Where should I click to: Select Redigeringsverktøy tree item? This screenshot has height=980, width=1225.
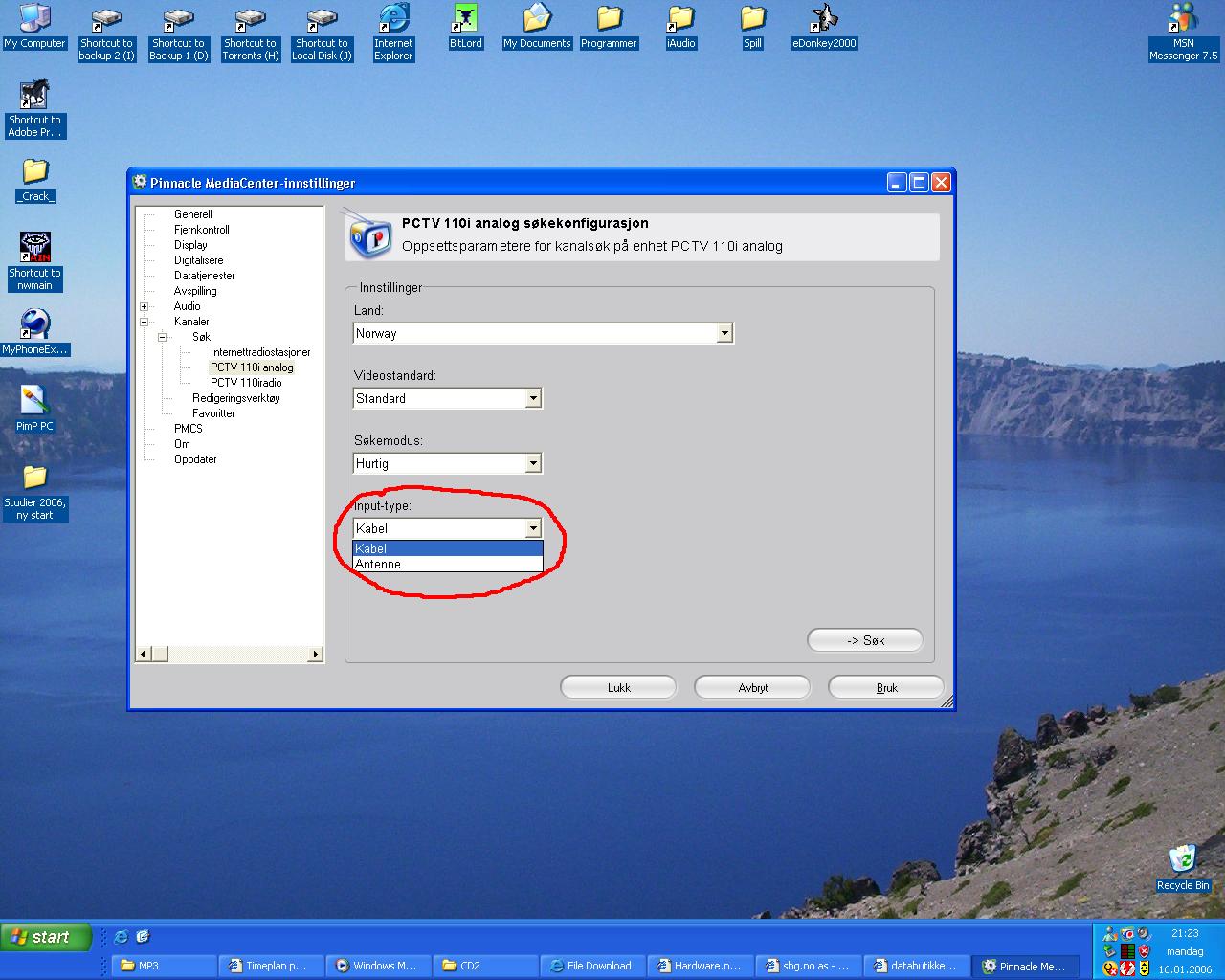click(236, 398)
